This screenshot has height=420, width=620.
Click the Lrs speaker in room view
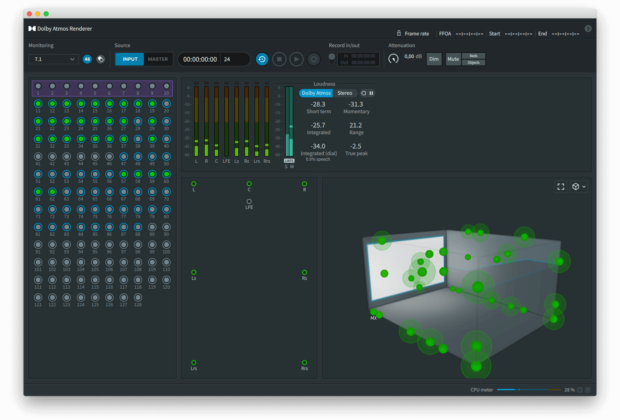[x=194, y=363]
